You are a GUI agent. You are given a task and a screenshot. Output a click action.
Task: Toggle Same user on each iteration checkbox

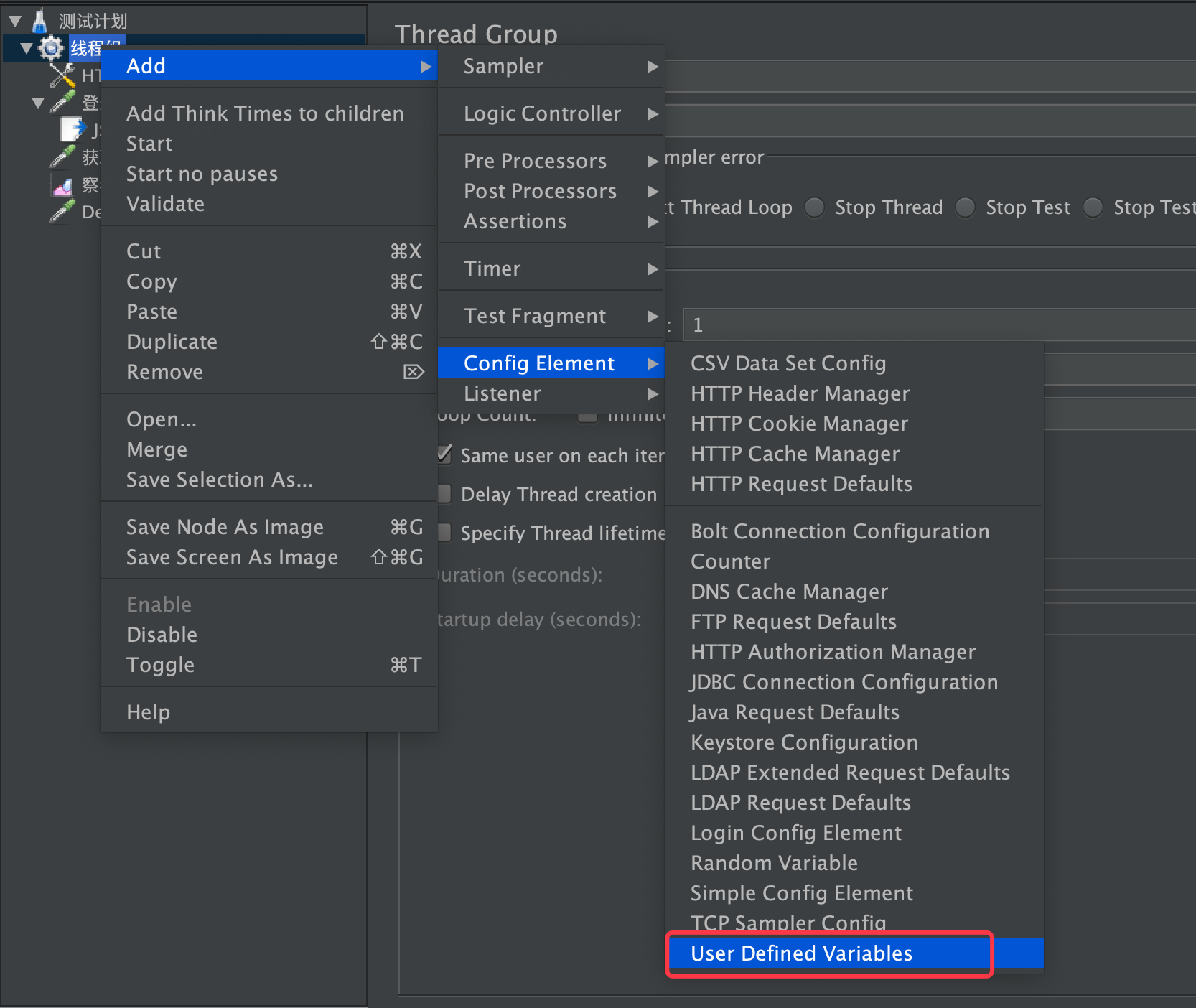(444, 454)
